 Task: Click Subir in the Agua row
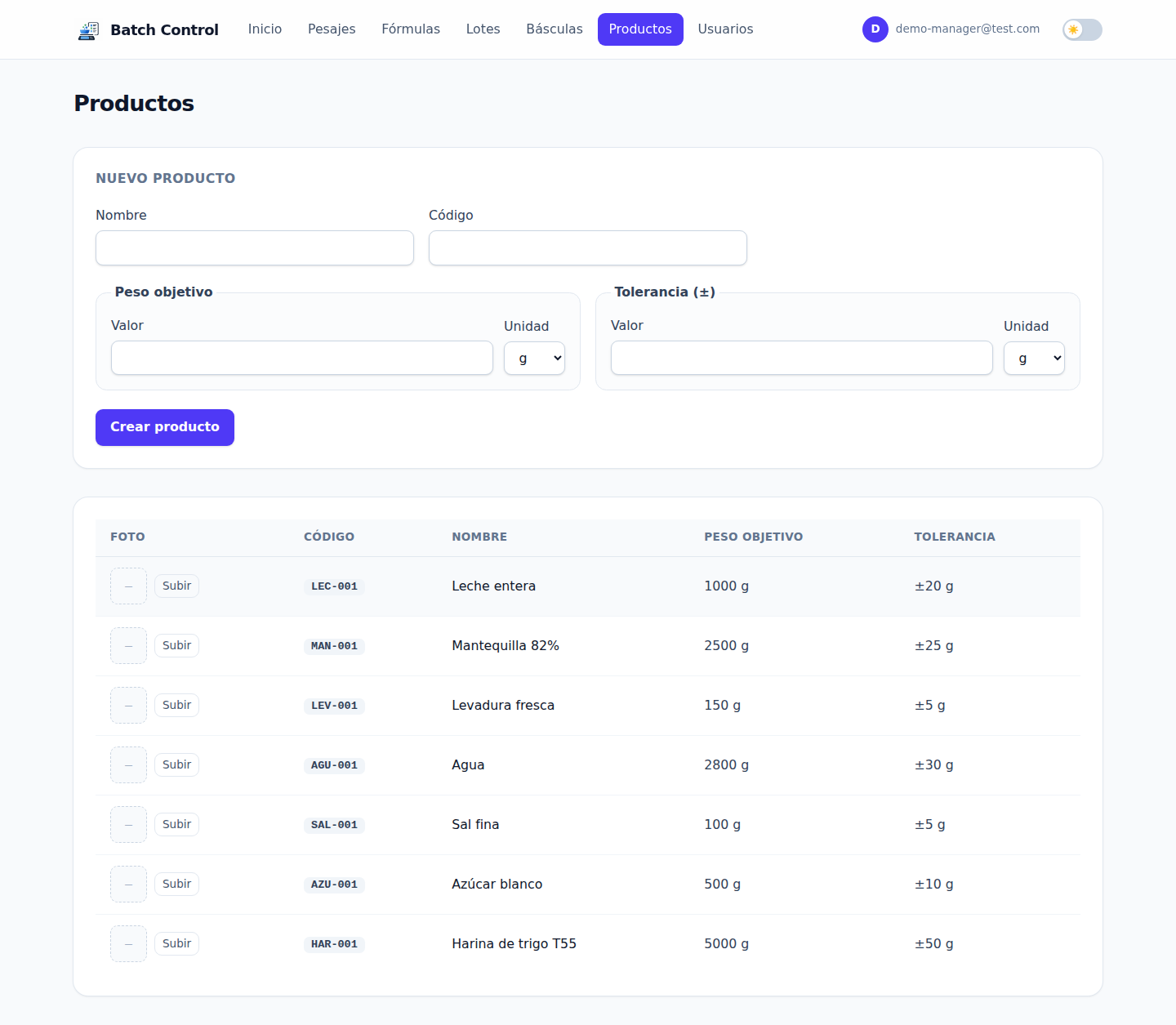pos(176,765)
